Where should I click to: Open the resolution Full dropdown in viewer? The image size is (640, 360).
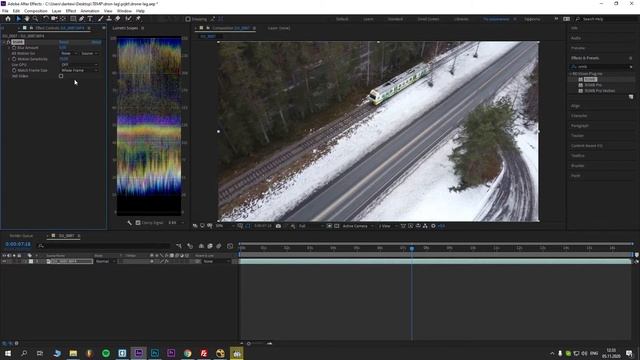311,226
